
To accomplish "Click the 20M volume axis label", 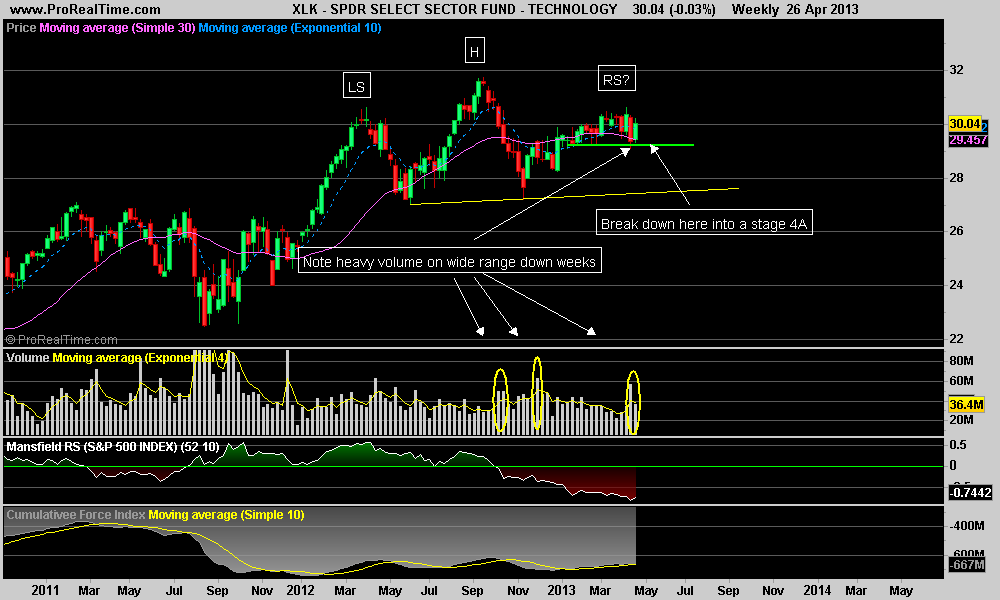I will click(x=961, y=420).
